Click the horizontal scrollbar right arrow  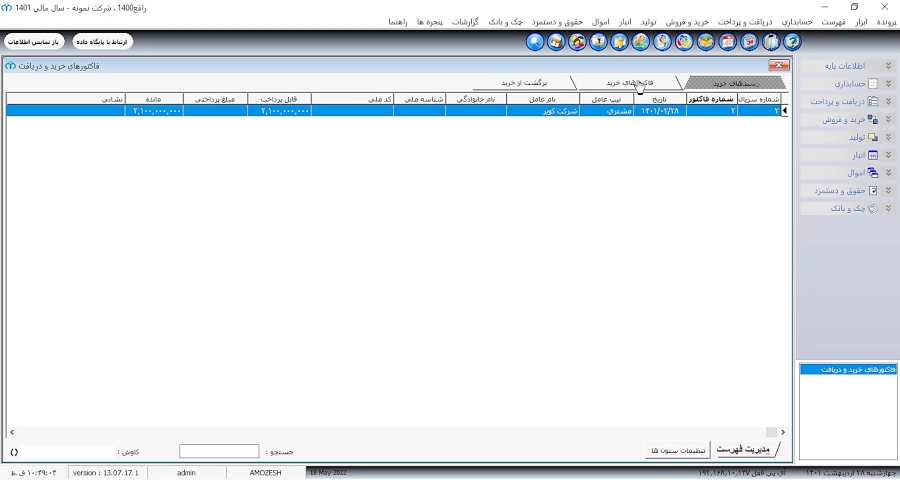coord(783,432)
